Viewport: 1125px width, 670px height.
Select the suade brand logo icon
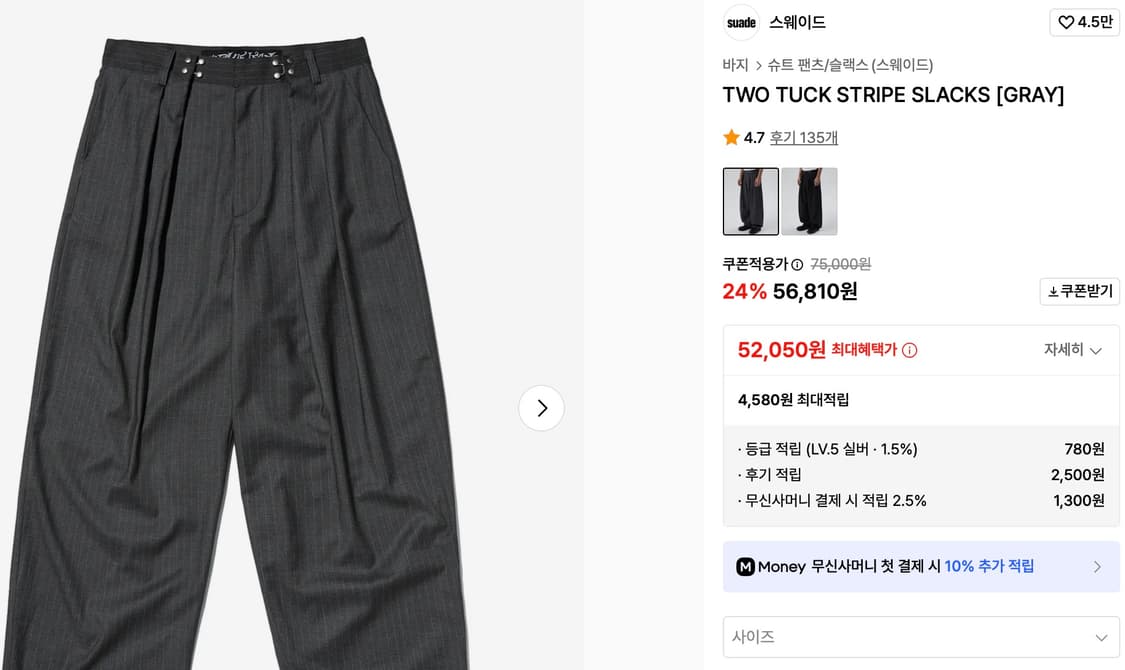point(740,22)
